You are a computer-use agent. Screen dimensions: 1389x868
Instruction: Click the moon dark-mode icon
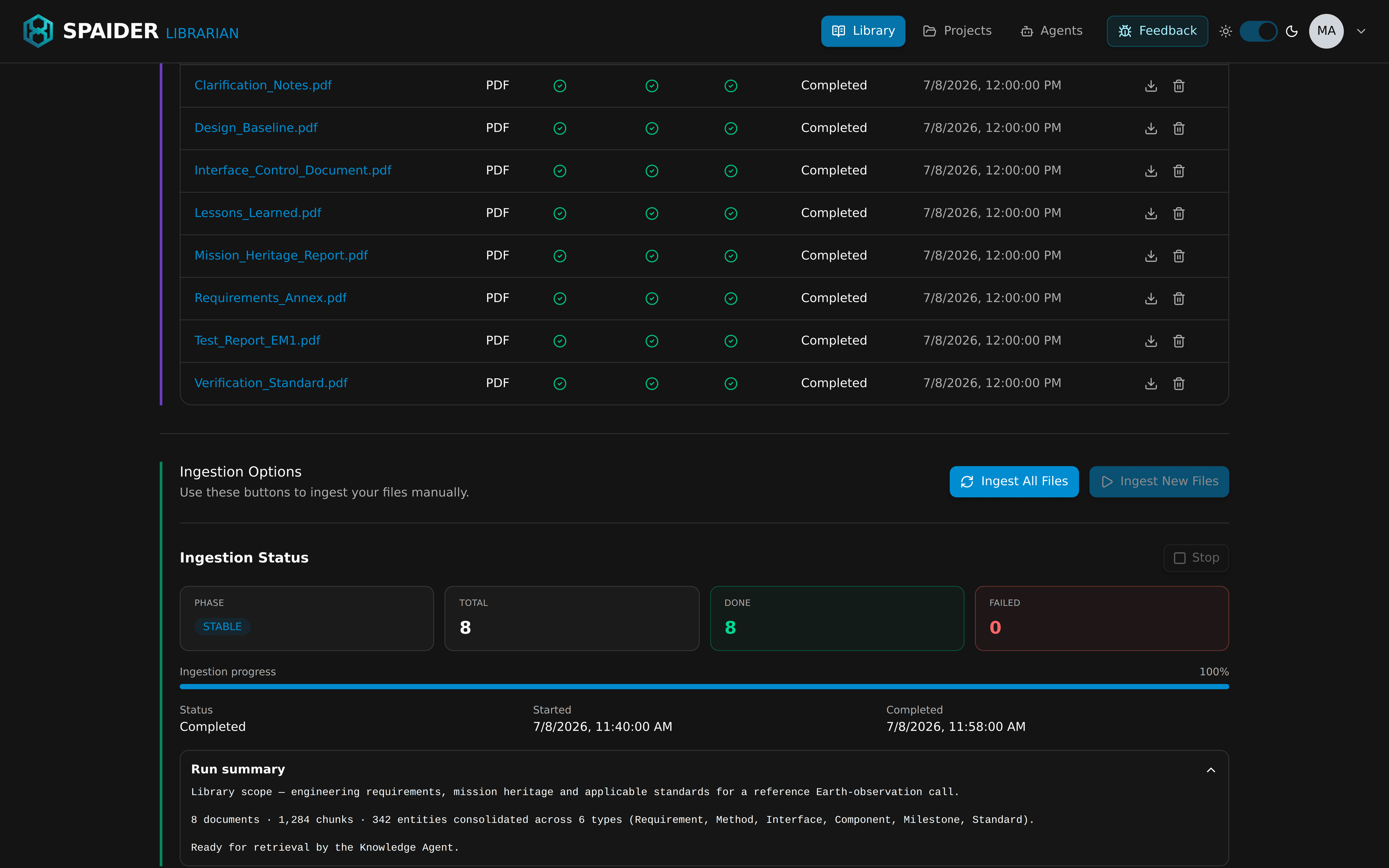[x=1291, y=31]
